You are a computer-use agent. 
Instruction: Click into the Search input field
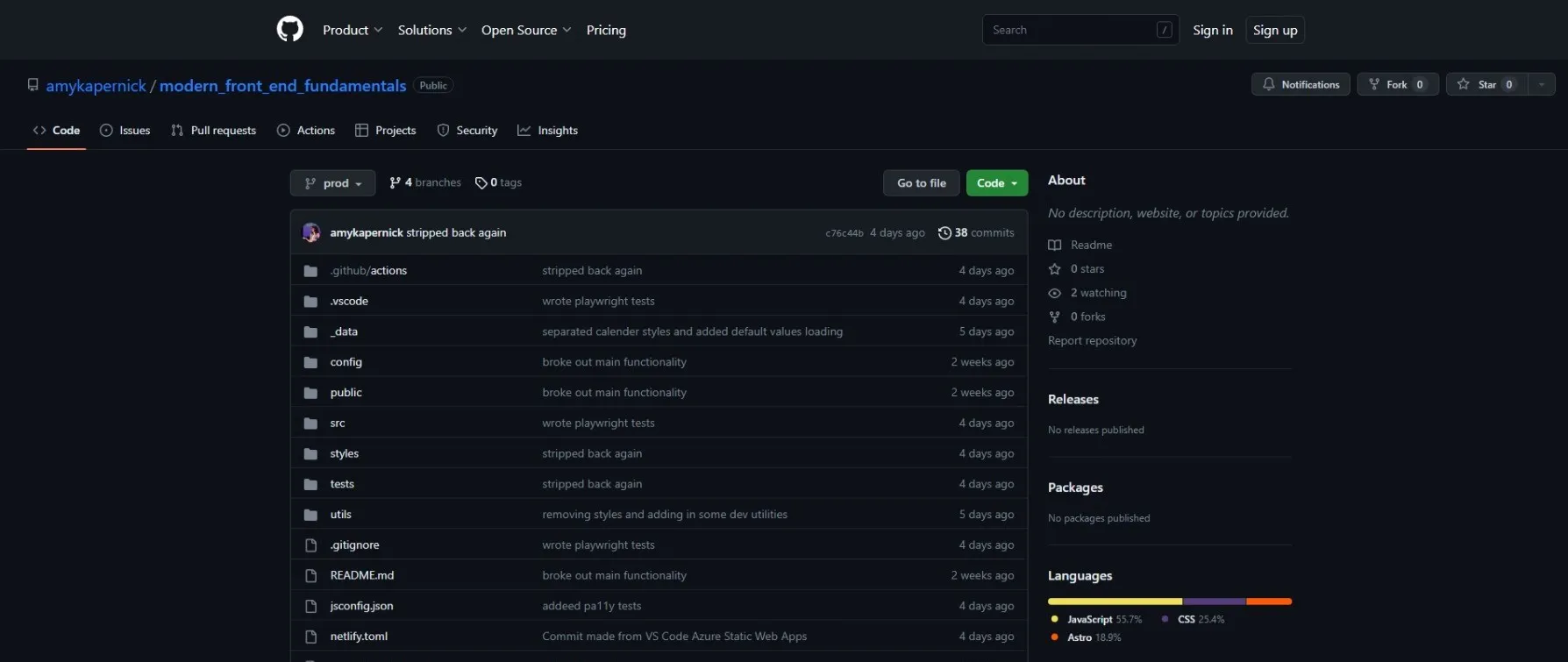coord(1070,30)
